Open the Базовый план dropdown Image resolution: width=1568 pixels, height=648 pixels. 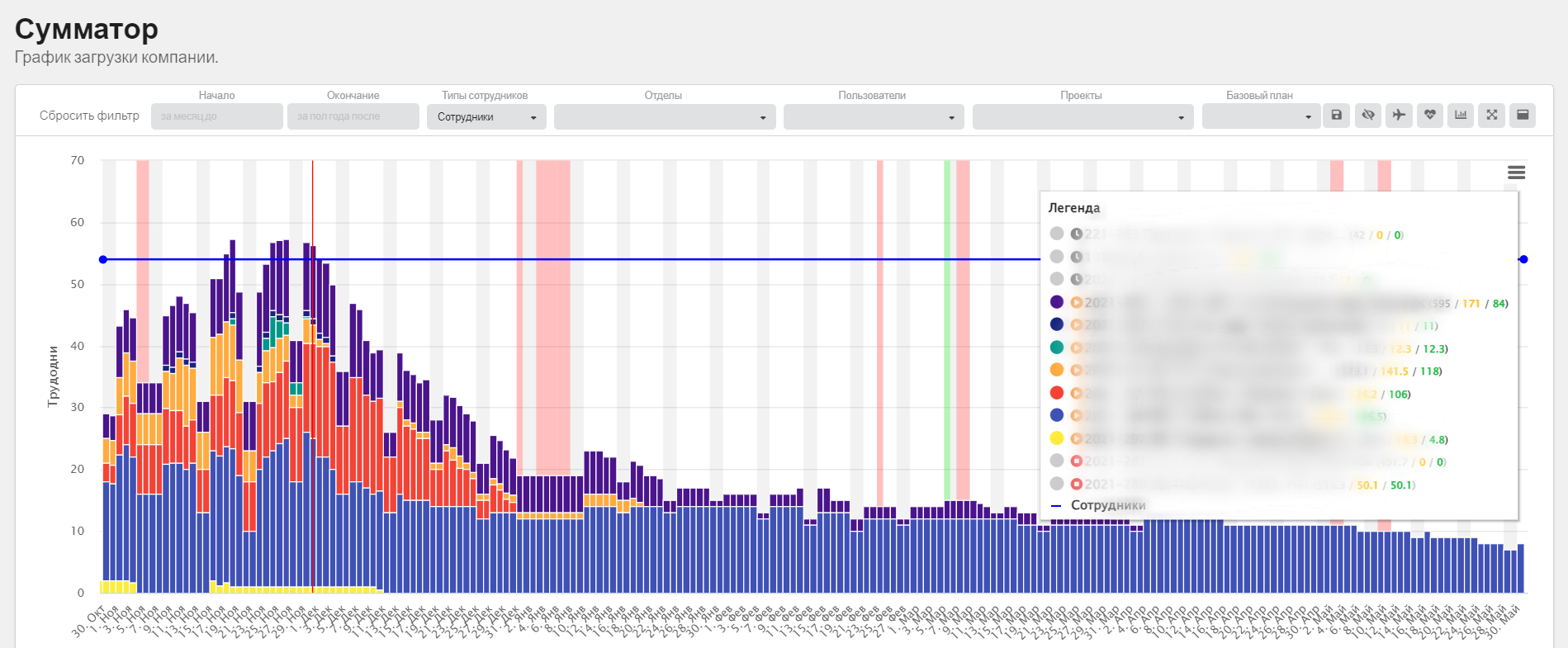1262,116
